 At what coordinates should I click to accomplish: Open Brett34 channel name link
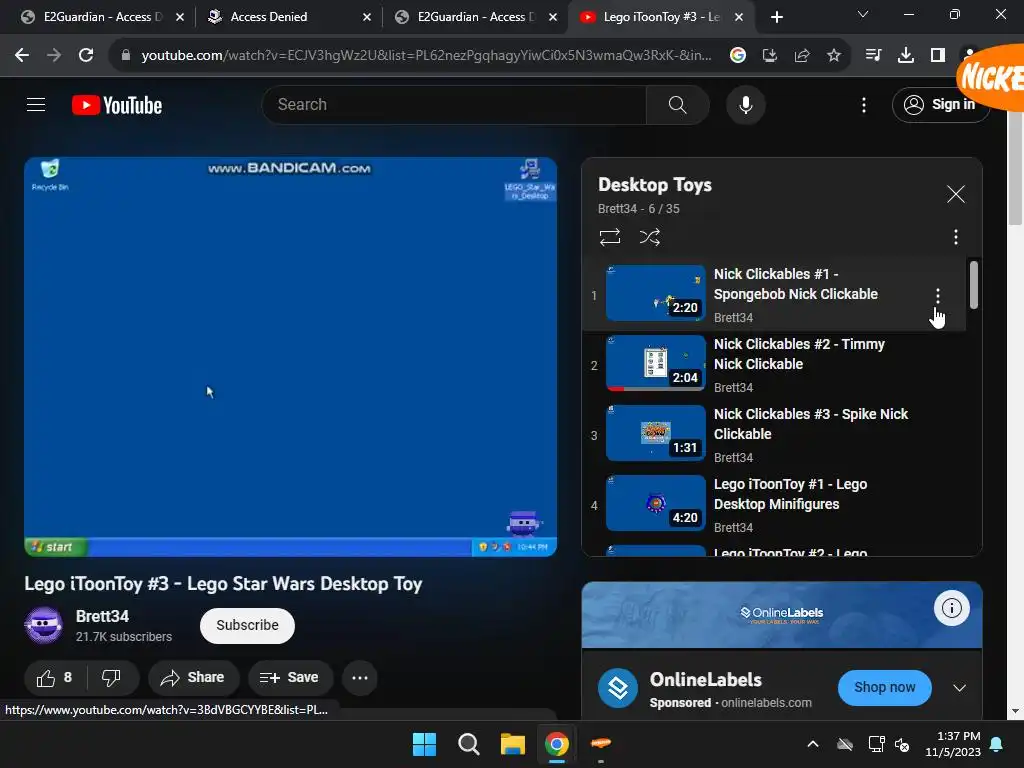tap(103, 616)
